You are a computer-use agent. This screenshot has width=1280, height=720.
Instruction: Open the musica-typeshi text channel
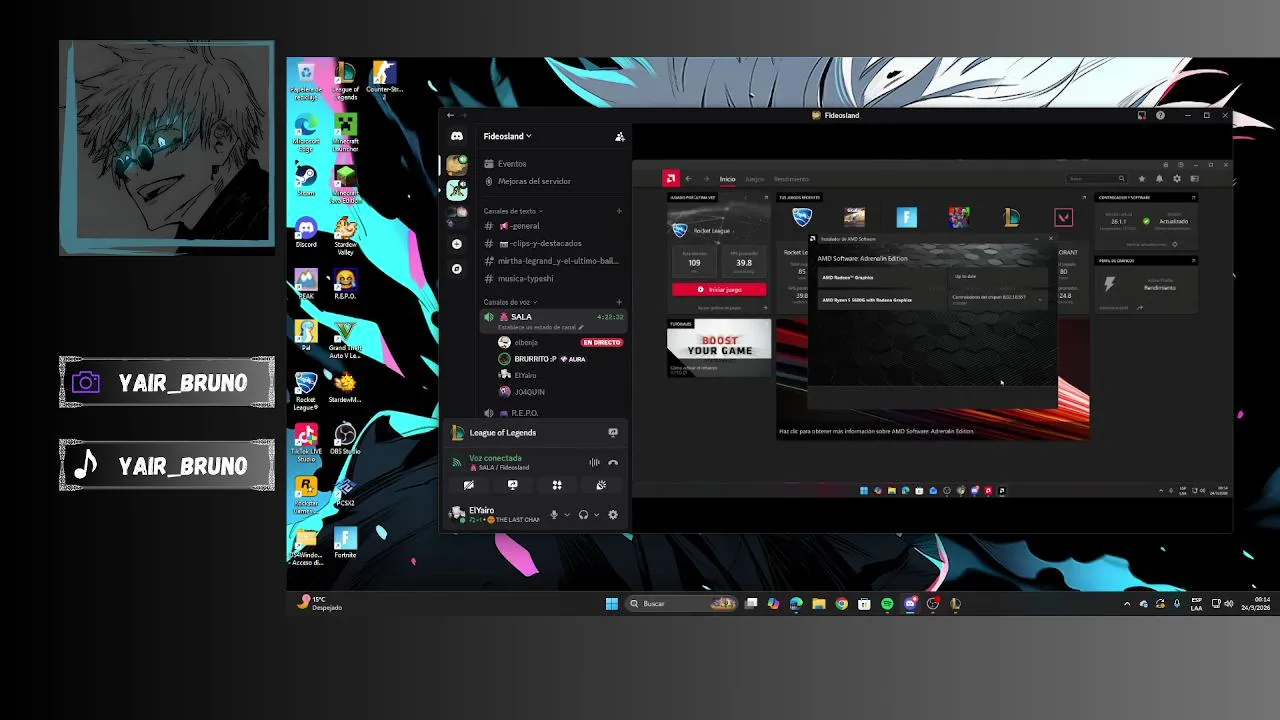pyautogui.click(x=555, y=278)
